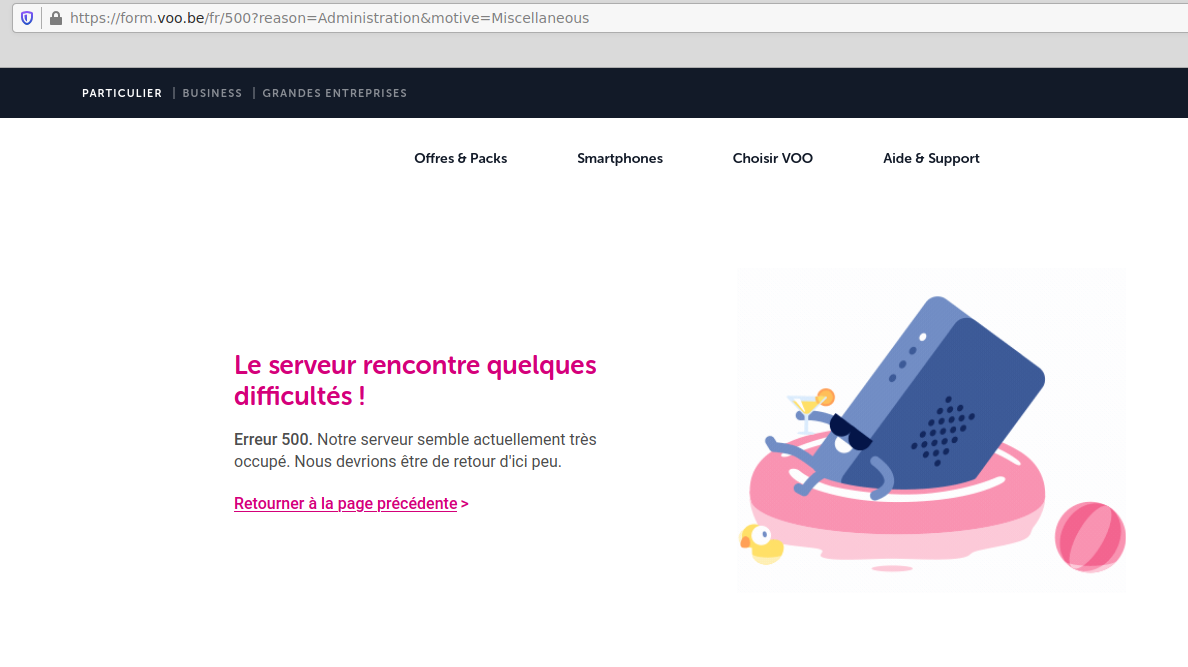Go to the Smartphones menu item
The height and width of the screenshot is (667, 1188).
coord(619,158)
